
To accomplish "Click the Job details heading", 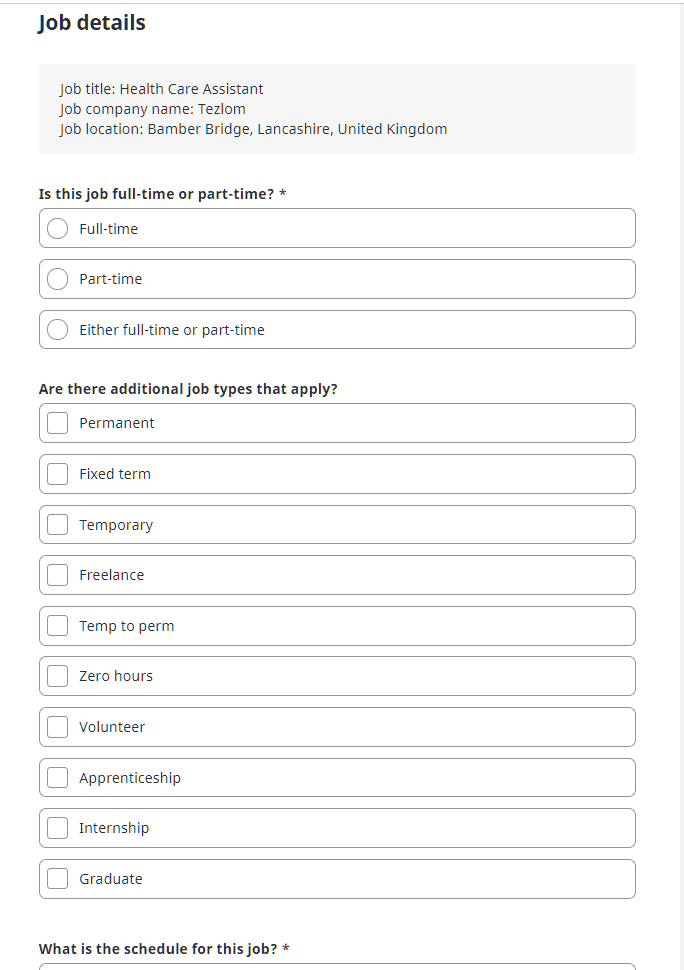I will click(92, 23).
